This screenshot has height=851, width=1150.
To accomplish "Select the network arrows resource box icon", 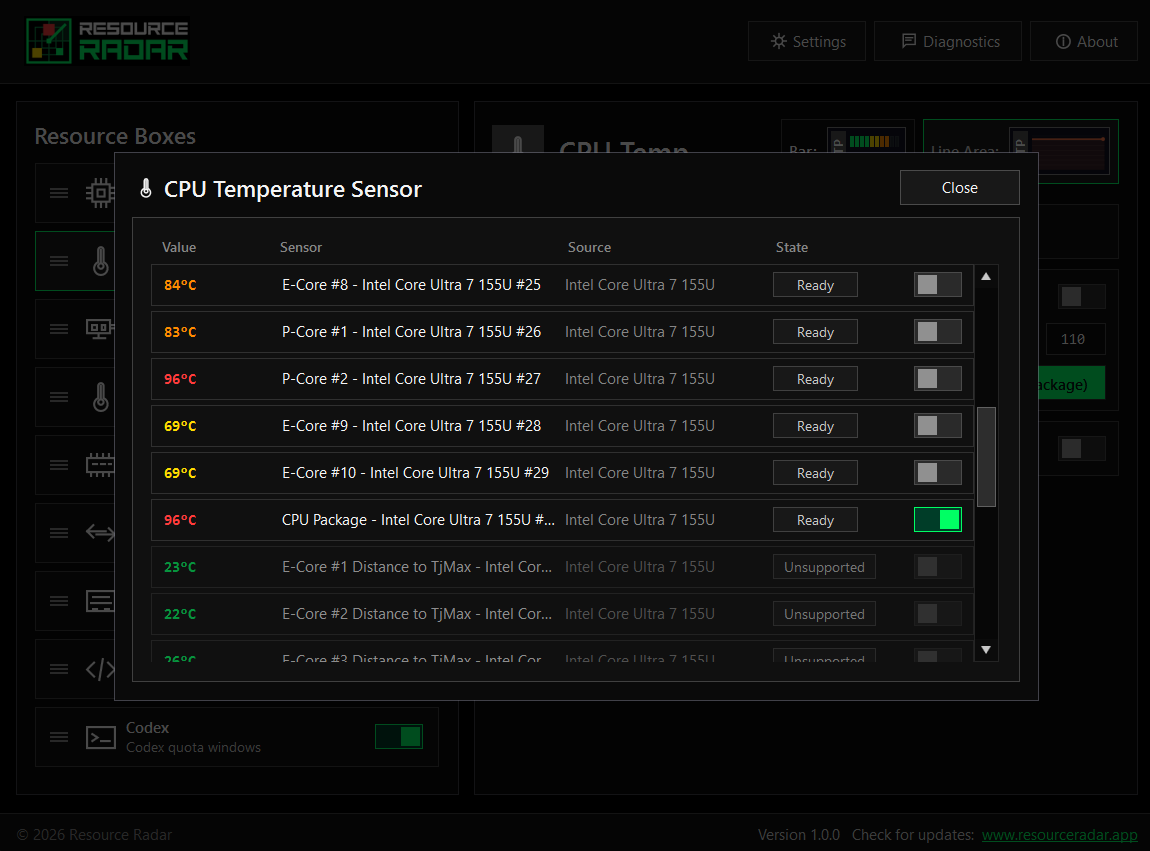I will coord(100,533).
